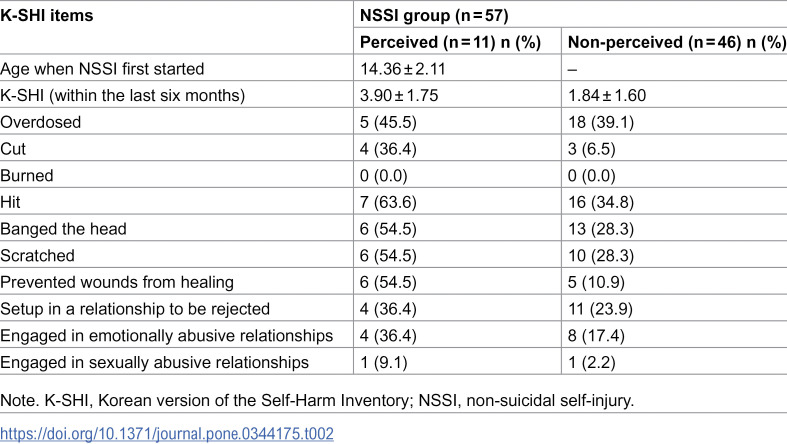Select the Burned row label
787x444 pixels.
(27, 176)
